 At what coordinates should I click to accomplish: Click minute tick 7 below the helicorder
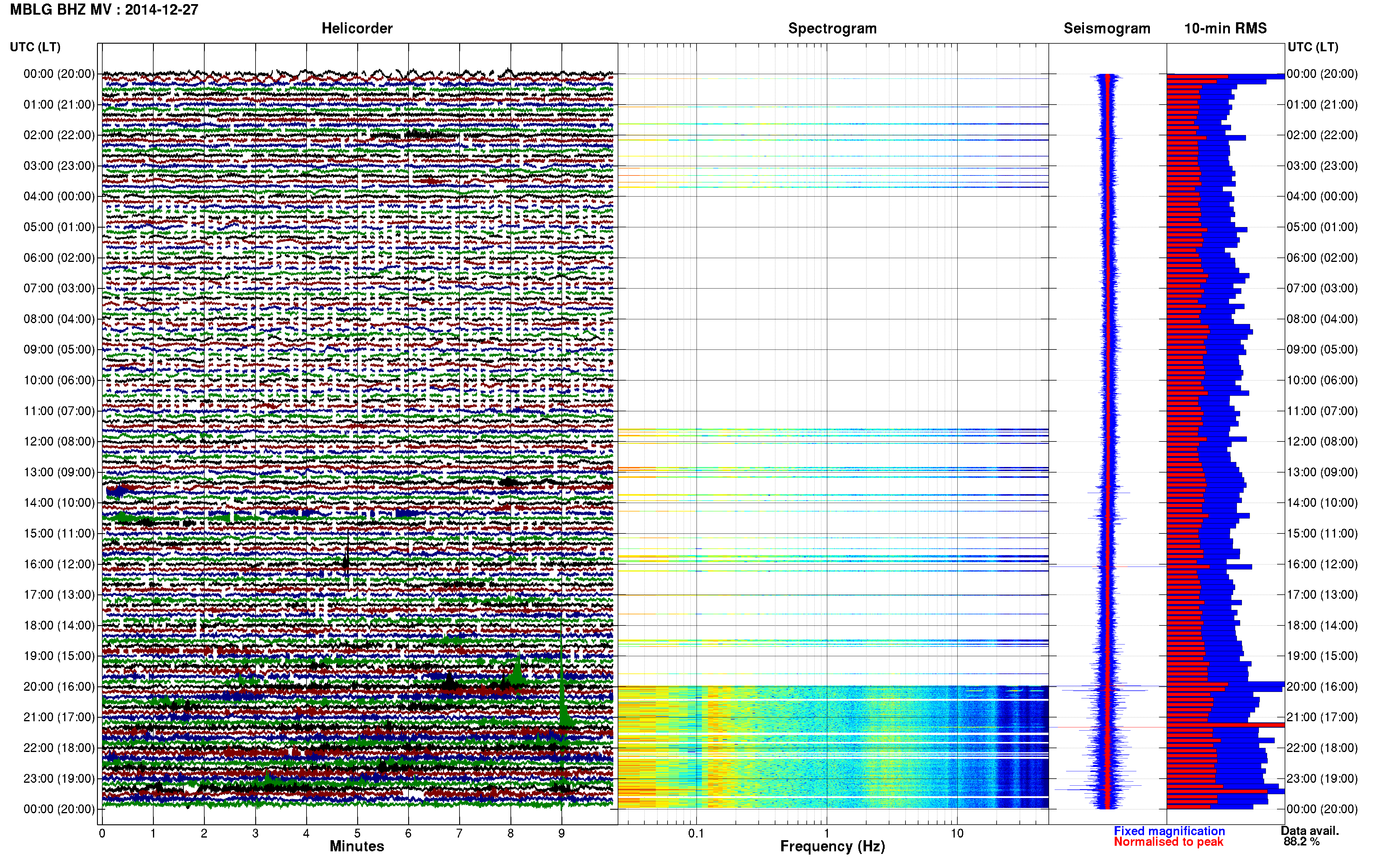(459, 833)
